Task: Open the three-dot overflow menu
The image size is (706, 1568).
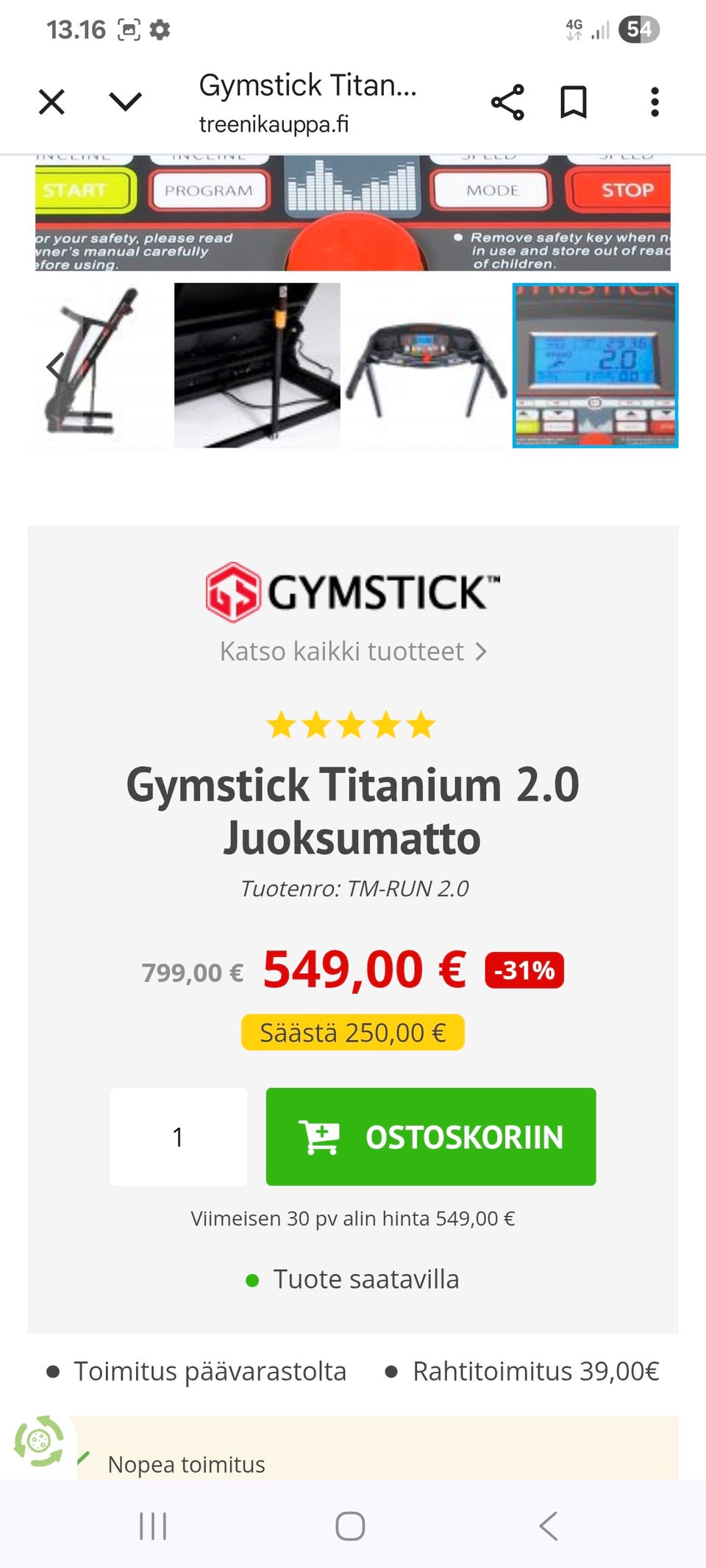Action: click(655, 102)
